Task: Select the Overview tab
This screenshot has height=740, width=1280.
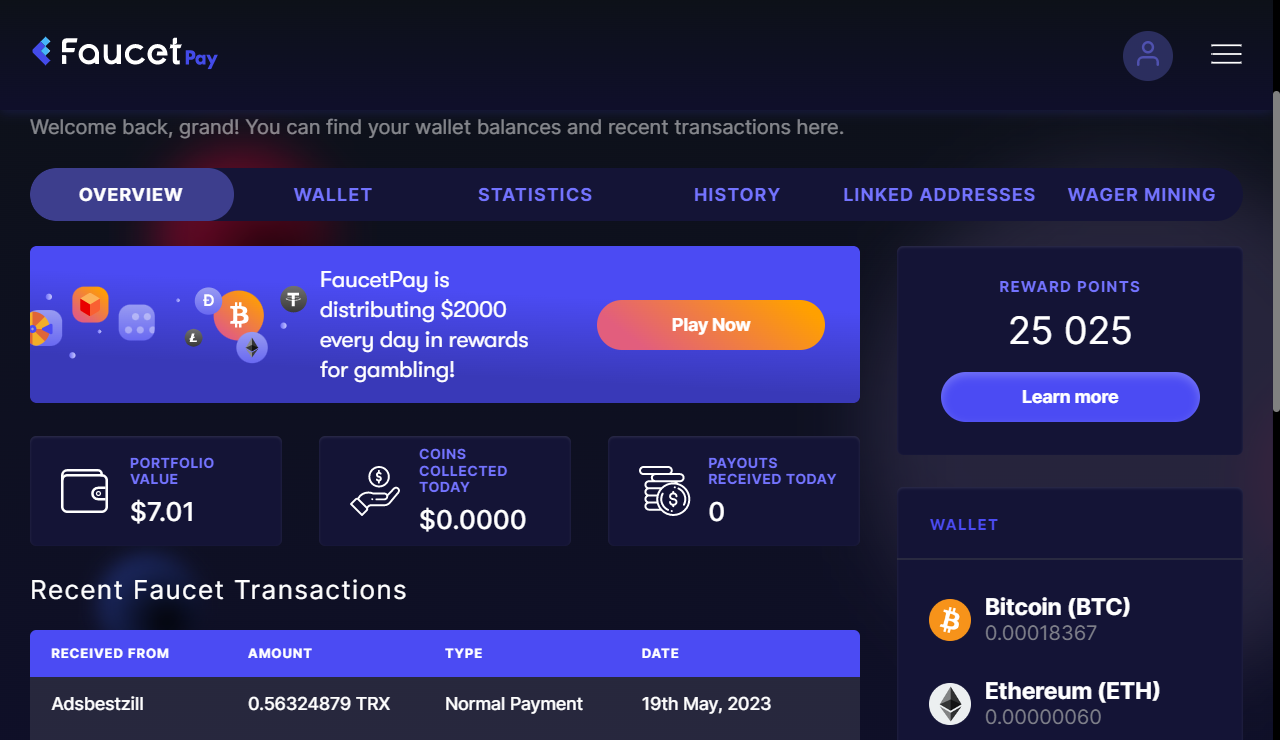Action: pos(131,195)
